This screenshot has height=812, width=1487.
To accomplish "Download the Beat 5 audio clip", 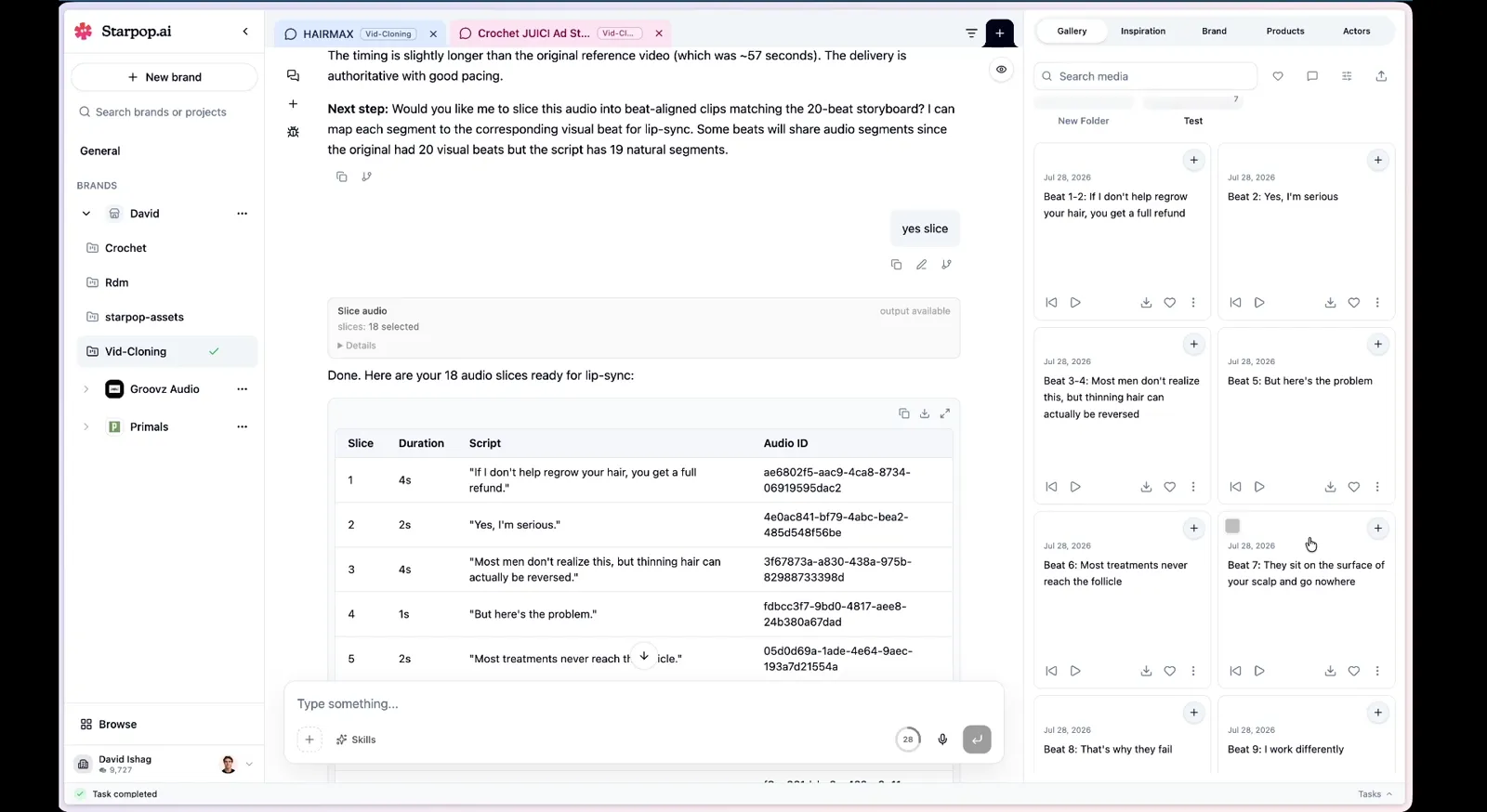I will point(1330,487).
